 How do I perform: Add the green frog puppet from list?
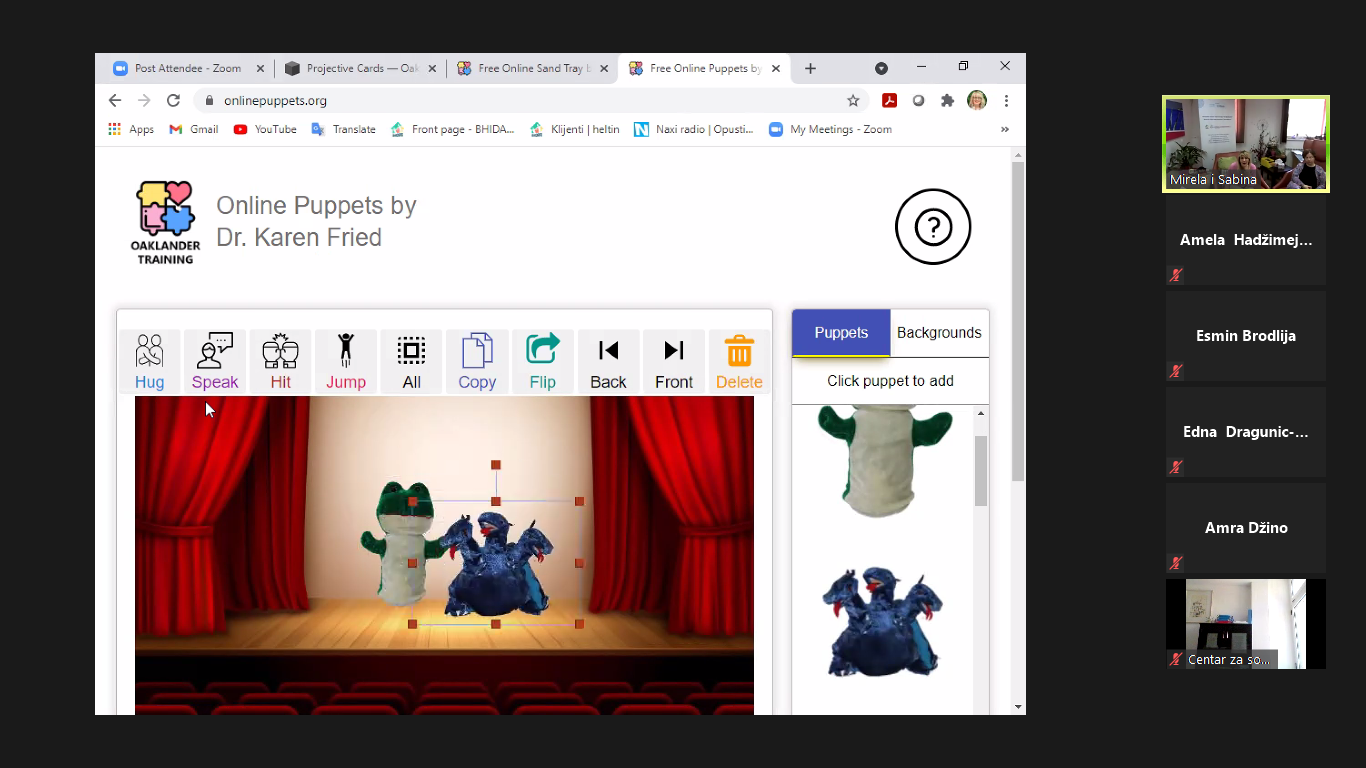tap(882, 460)
